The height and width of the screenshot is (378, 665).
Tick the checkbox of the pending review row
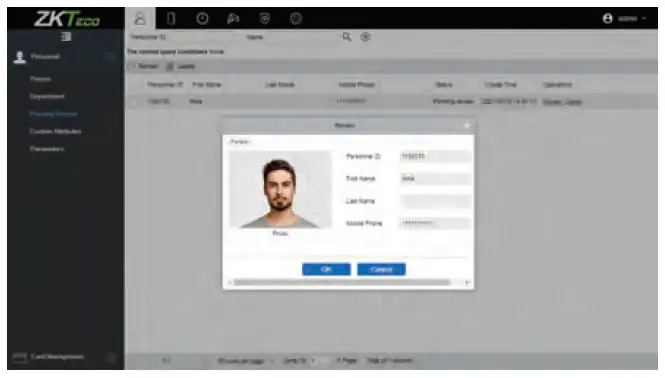point(134,102)
